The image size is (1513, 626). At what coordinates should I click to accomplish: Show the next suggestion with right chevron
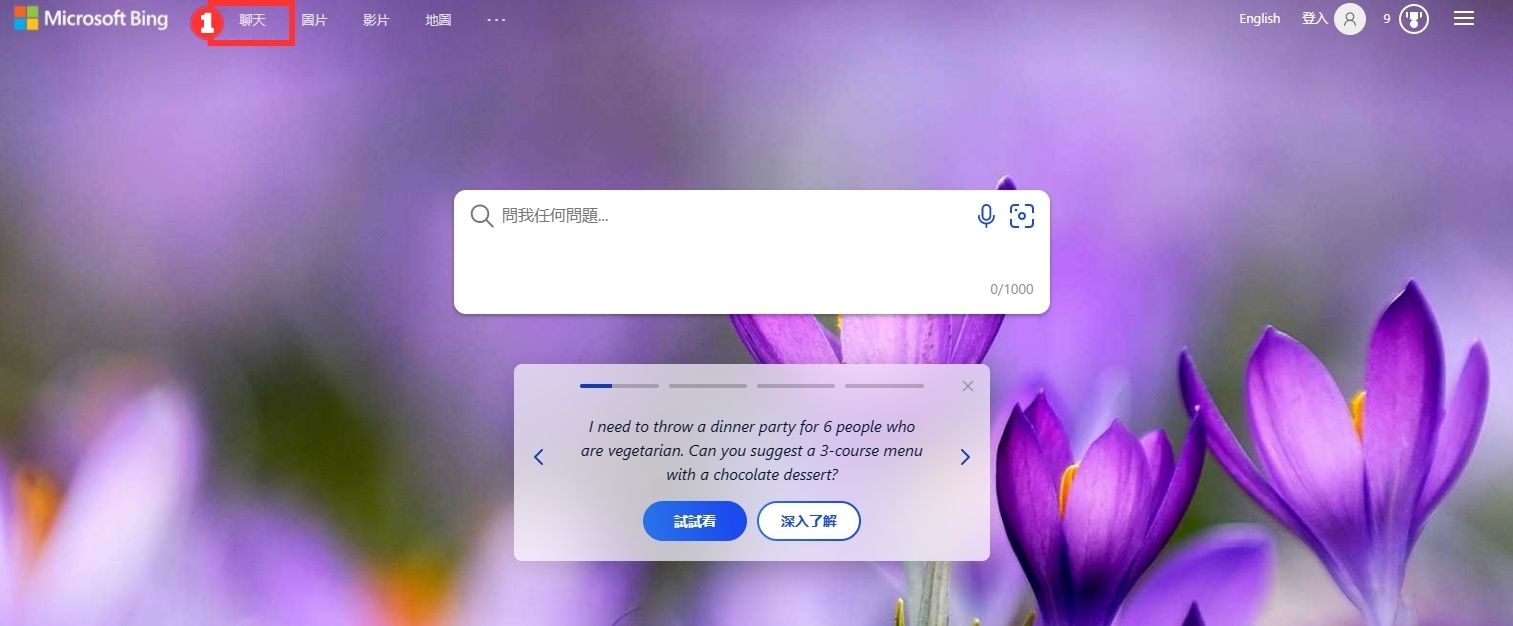click(x=965, y=457)
